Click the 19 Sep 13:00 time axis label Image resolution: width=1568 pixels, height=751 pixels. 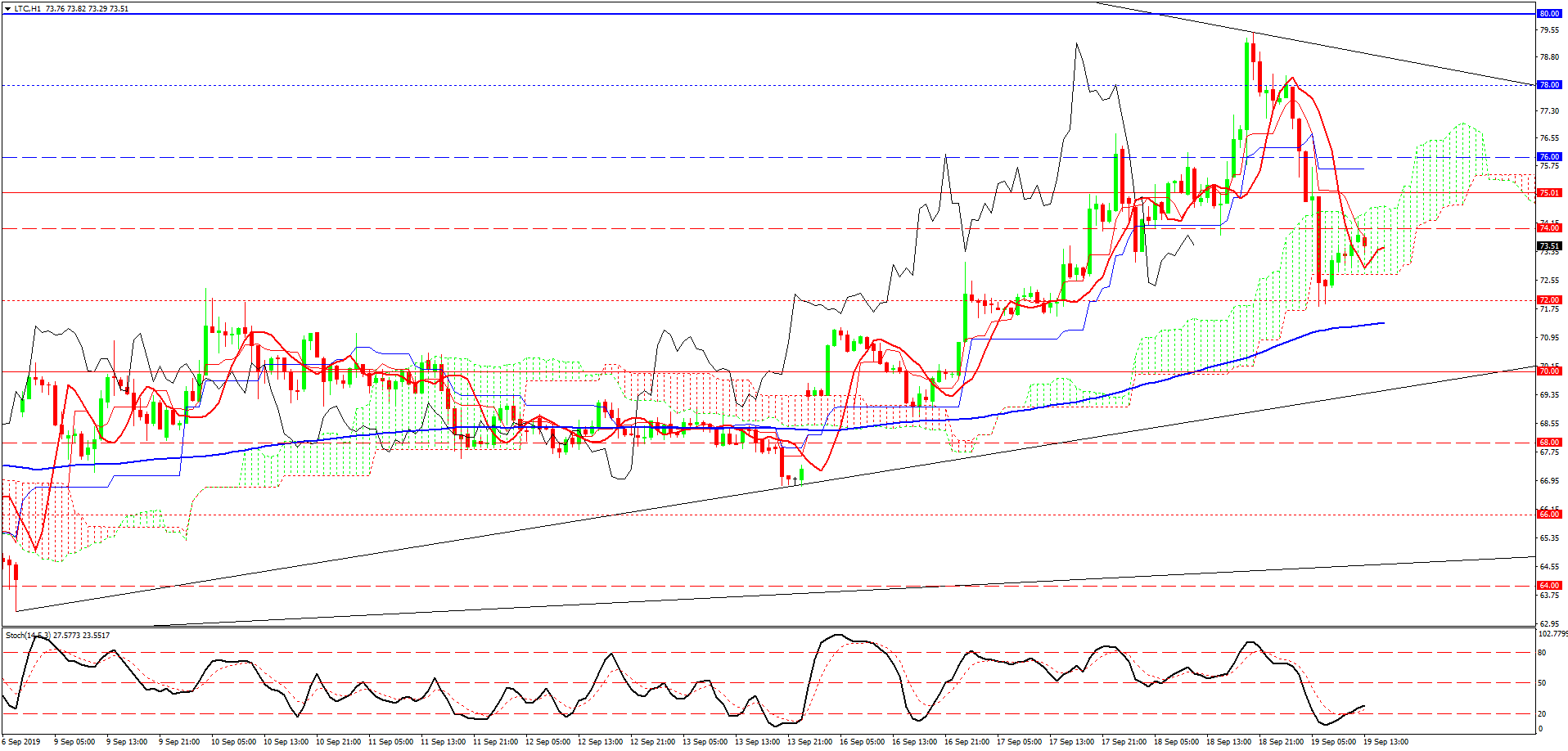click(1386, 742)
